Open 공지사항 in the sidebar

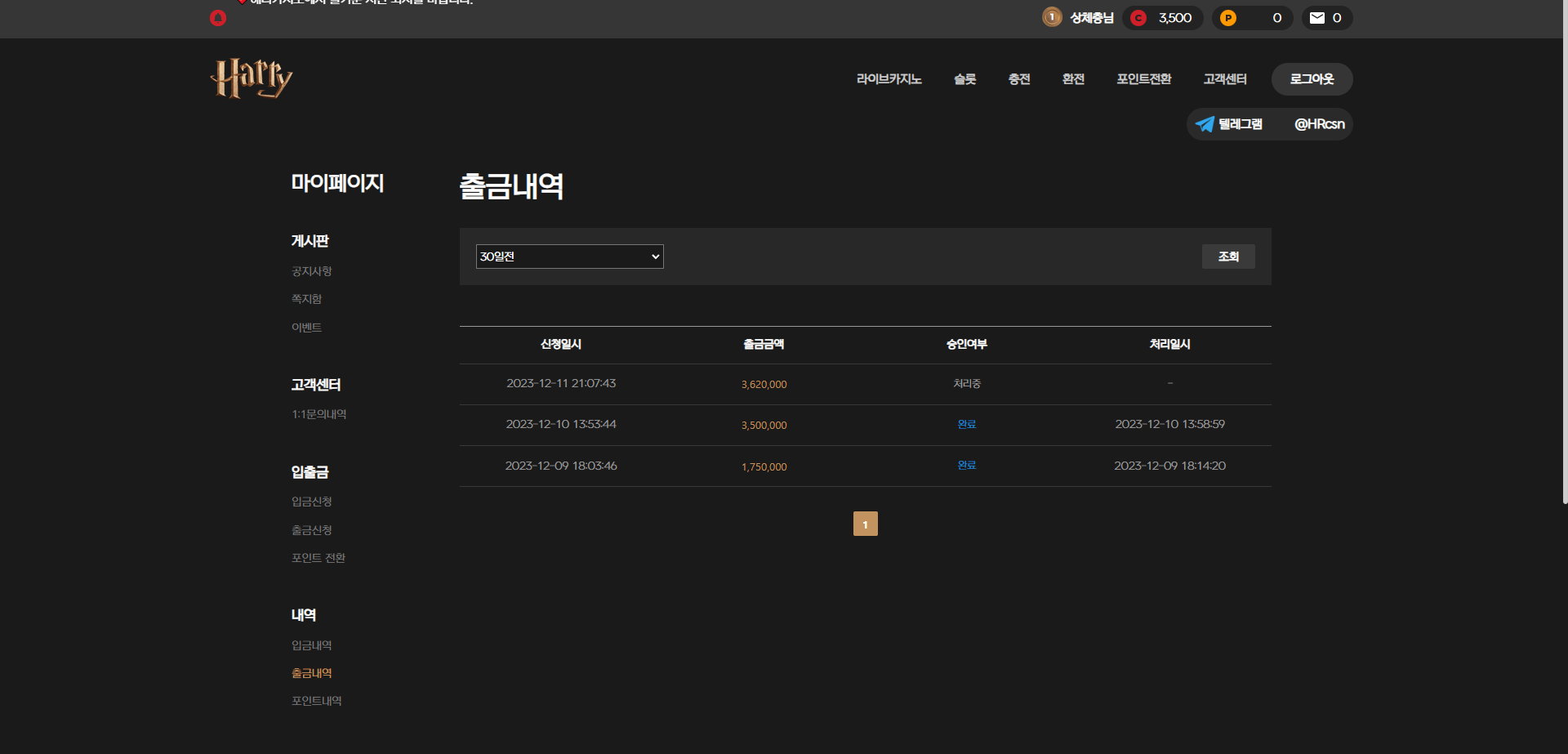(x=311, y=271)
